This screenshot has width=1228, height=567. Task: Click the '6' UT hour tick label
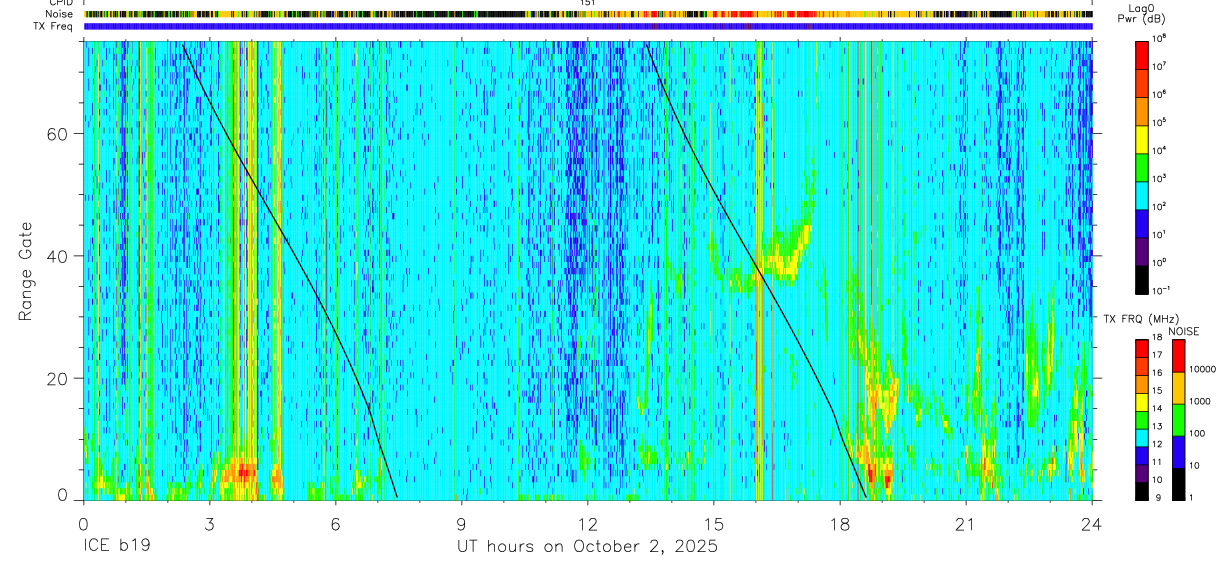point(336,524)
